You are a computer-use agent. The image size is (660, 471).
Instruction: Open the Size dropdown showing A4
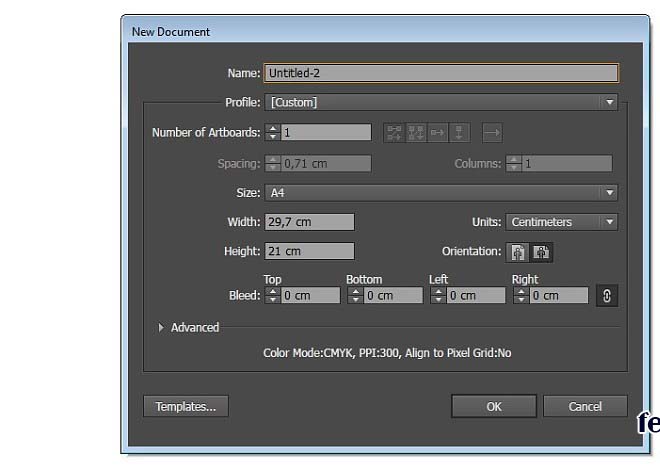point(441,193)
